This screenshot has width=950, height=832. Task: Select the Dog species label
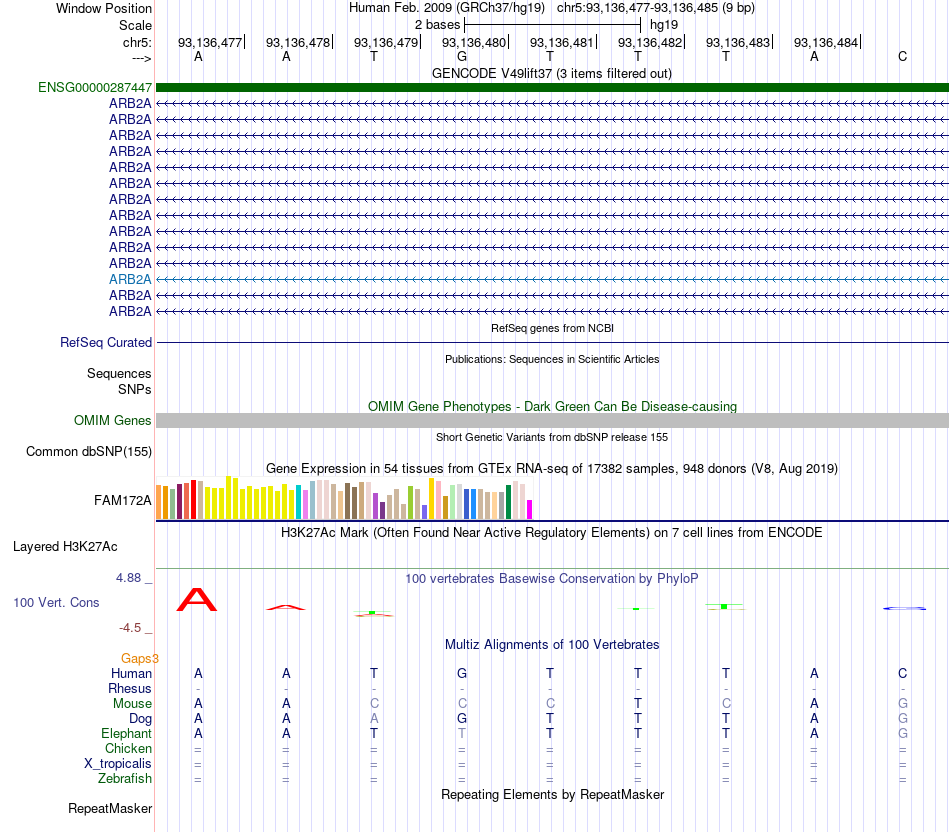[x=141, y=719]
